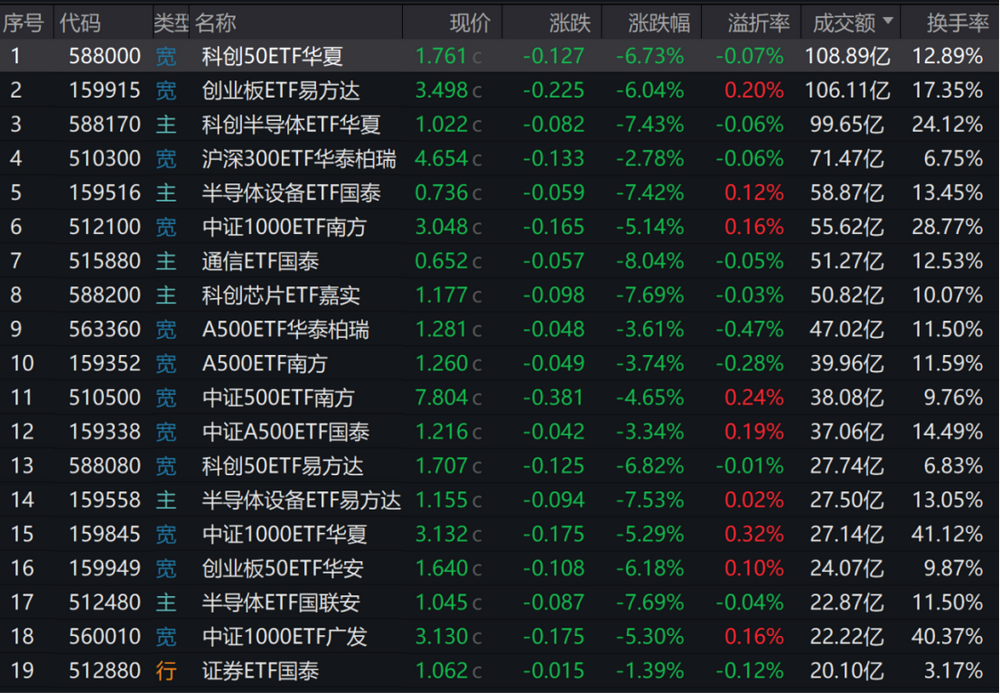The width and height of the screenshot is (1000, 694).
Task: Click the 序号 column header
Action: pyautogui.click(x=23, y=23)
